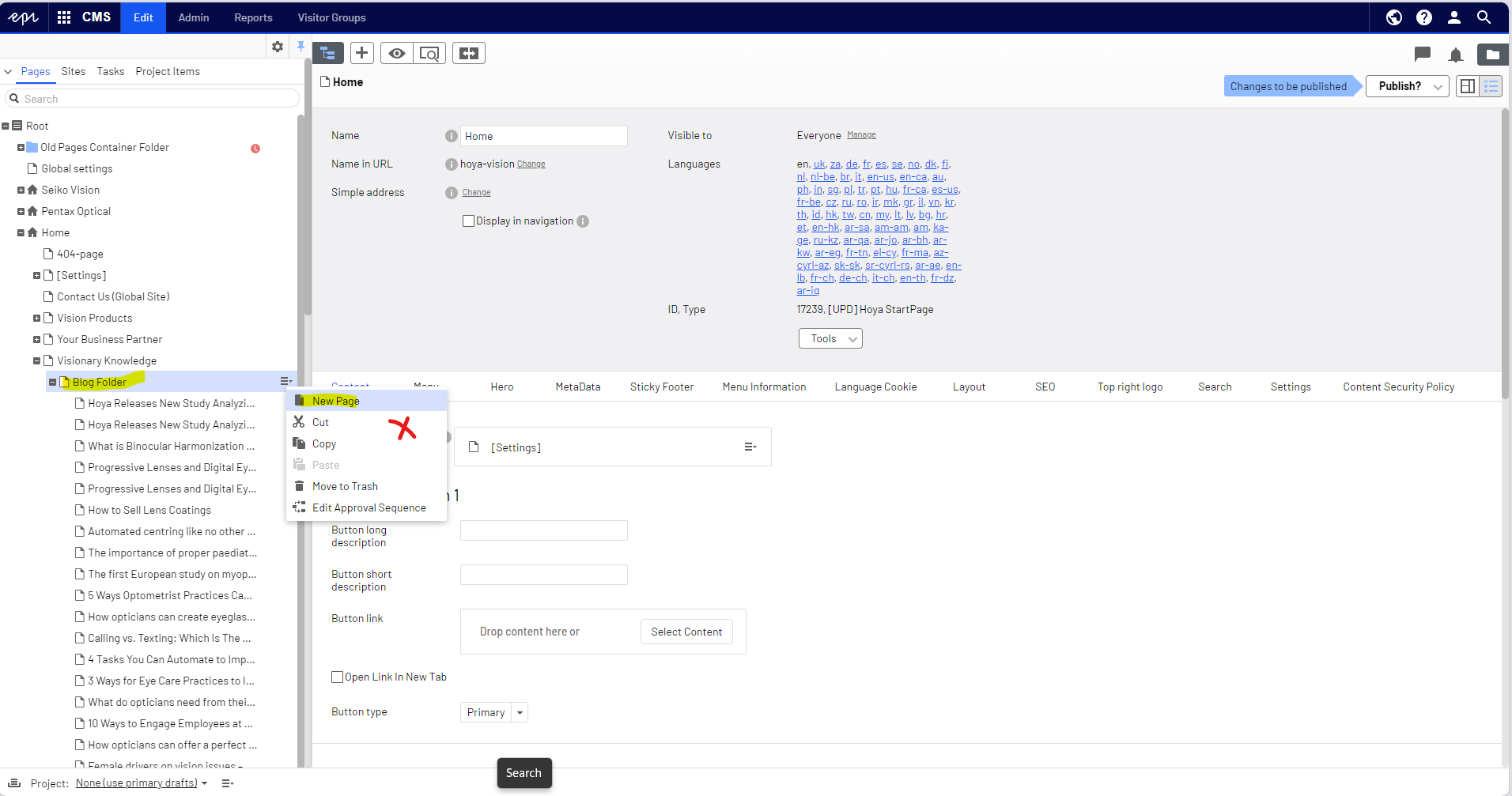Viewport: 1512px width, 796px height.
Task: Open the help question mark icon
Action: coord(1423,17)
